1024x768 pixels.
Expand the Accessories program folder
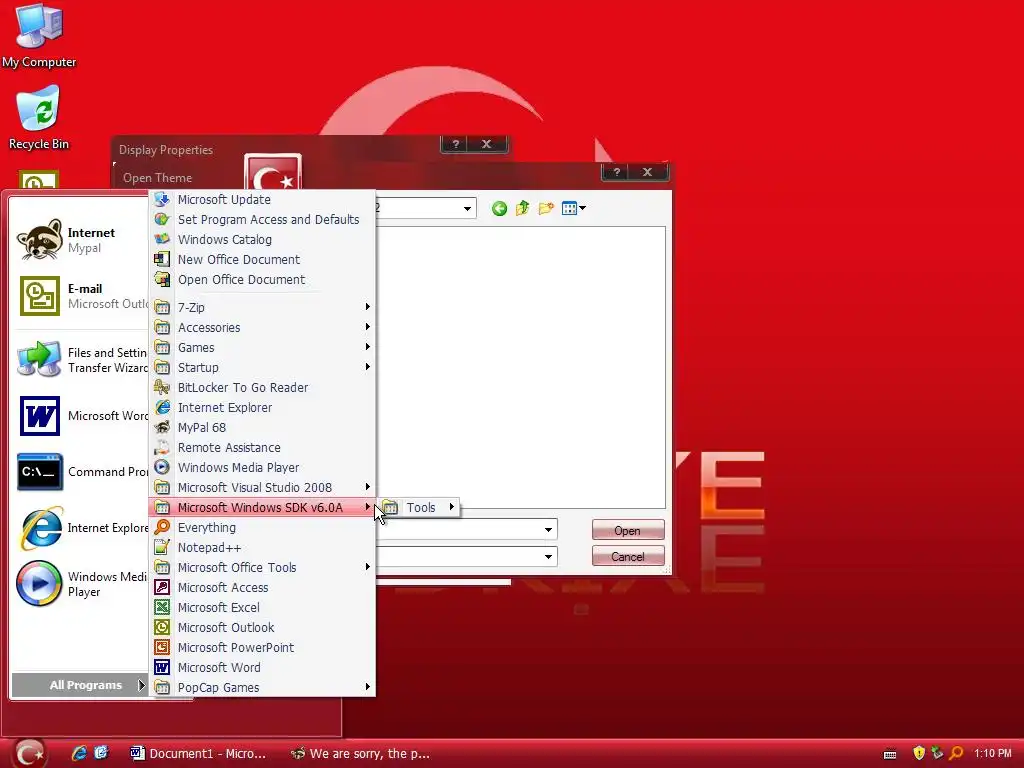pyautogui.click(x=263, y=327)
